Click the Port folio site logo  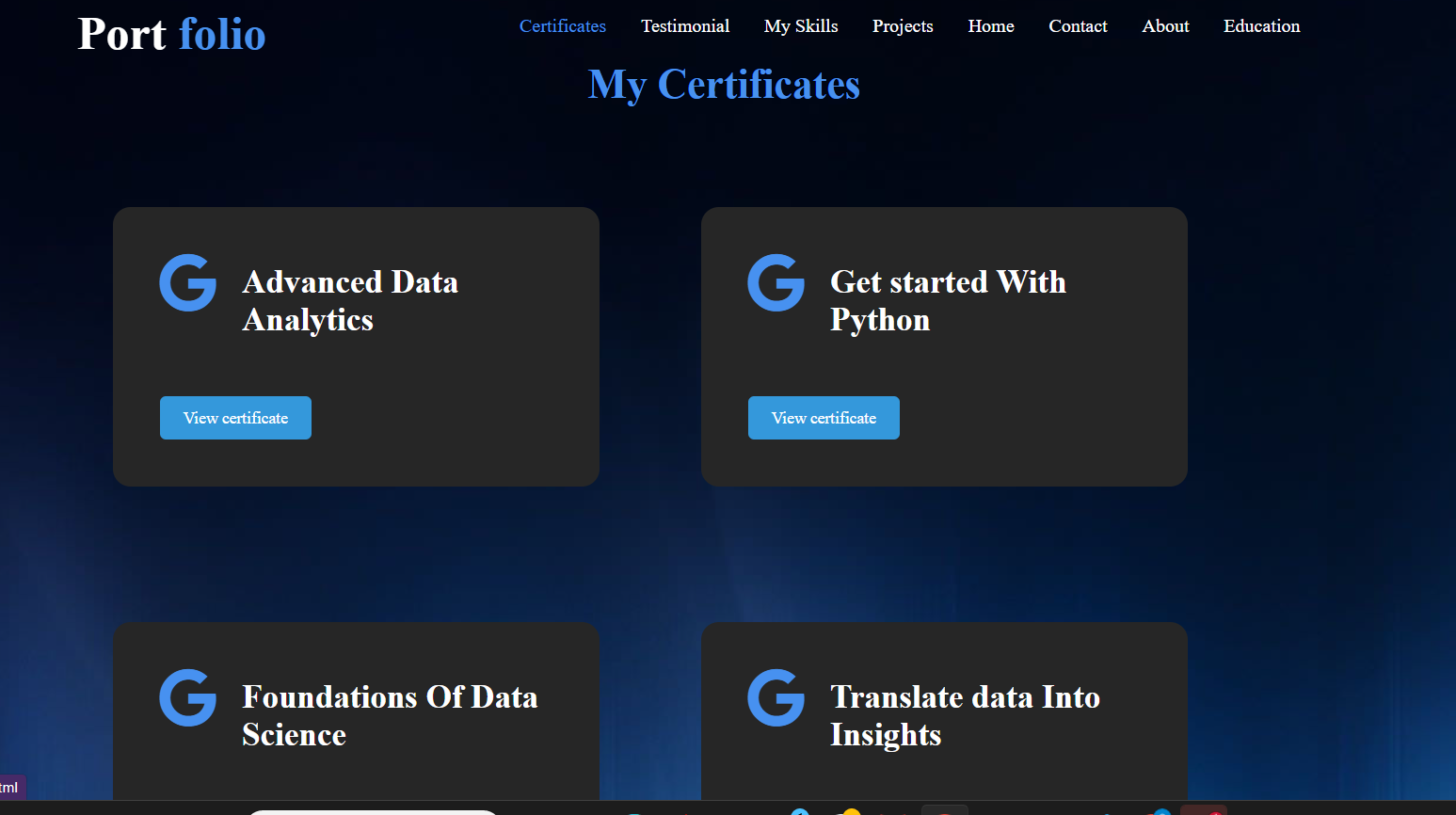pos(171,35)
